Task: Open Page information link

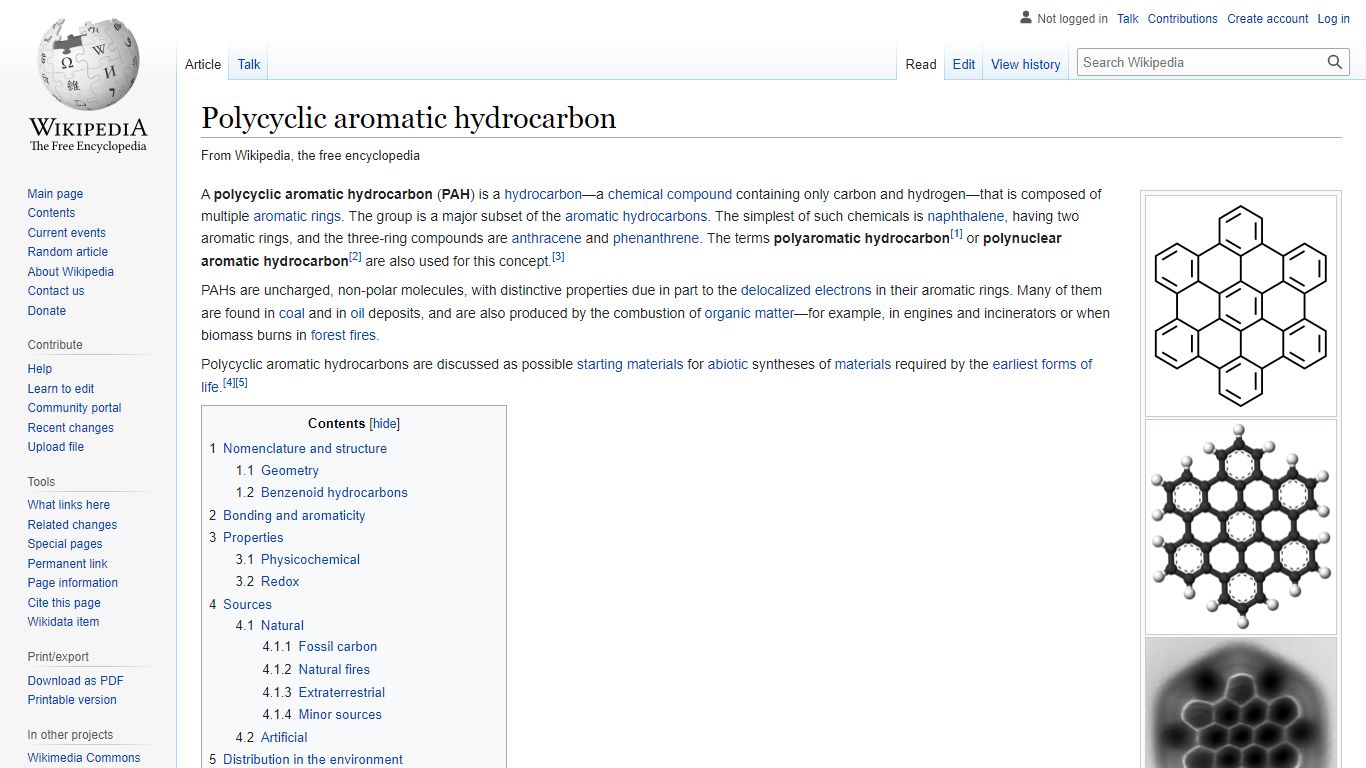Action: [73, 583]
